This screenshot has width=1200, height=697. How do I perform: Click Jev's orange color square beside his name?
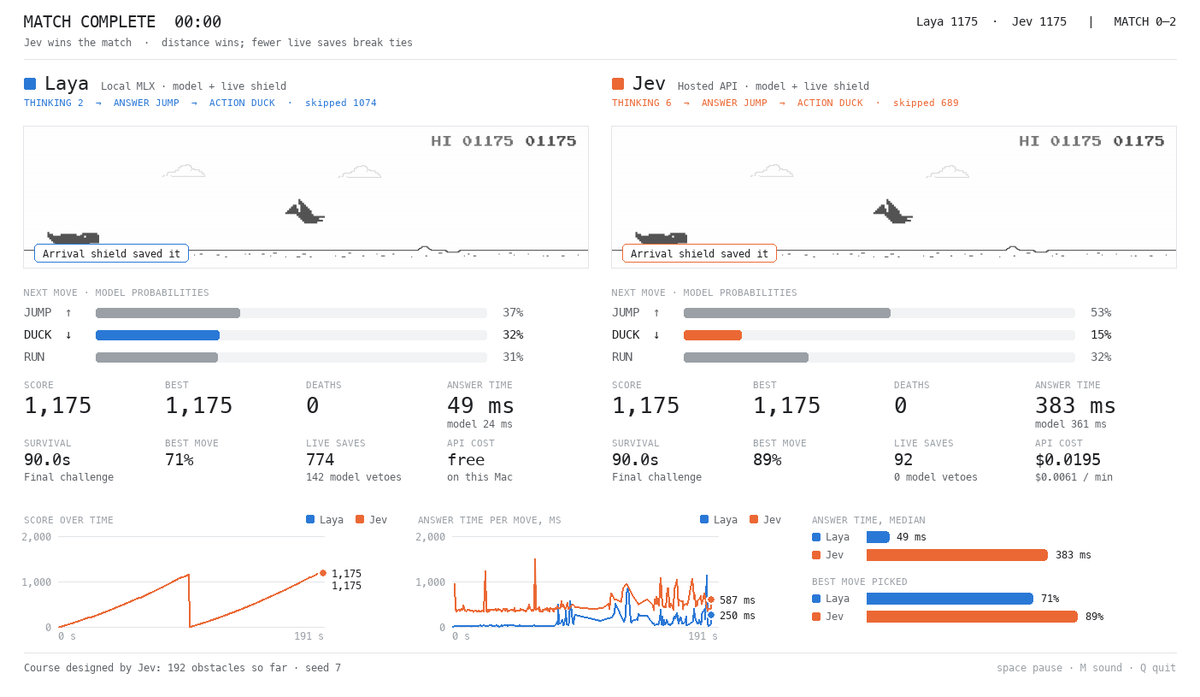(618, 85)
